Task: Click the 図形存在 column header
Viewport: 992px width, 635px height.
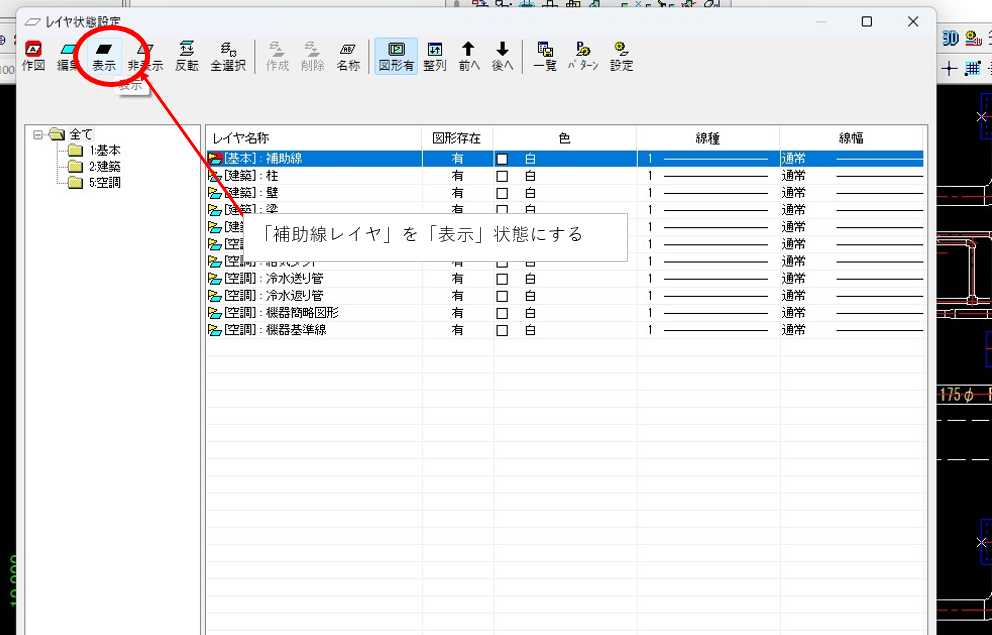Action: [457, 139]
